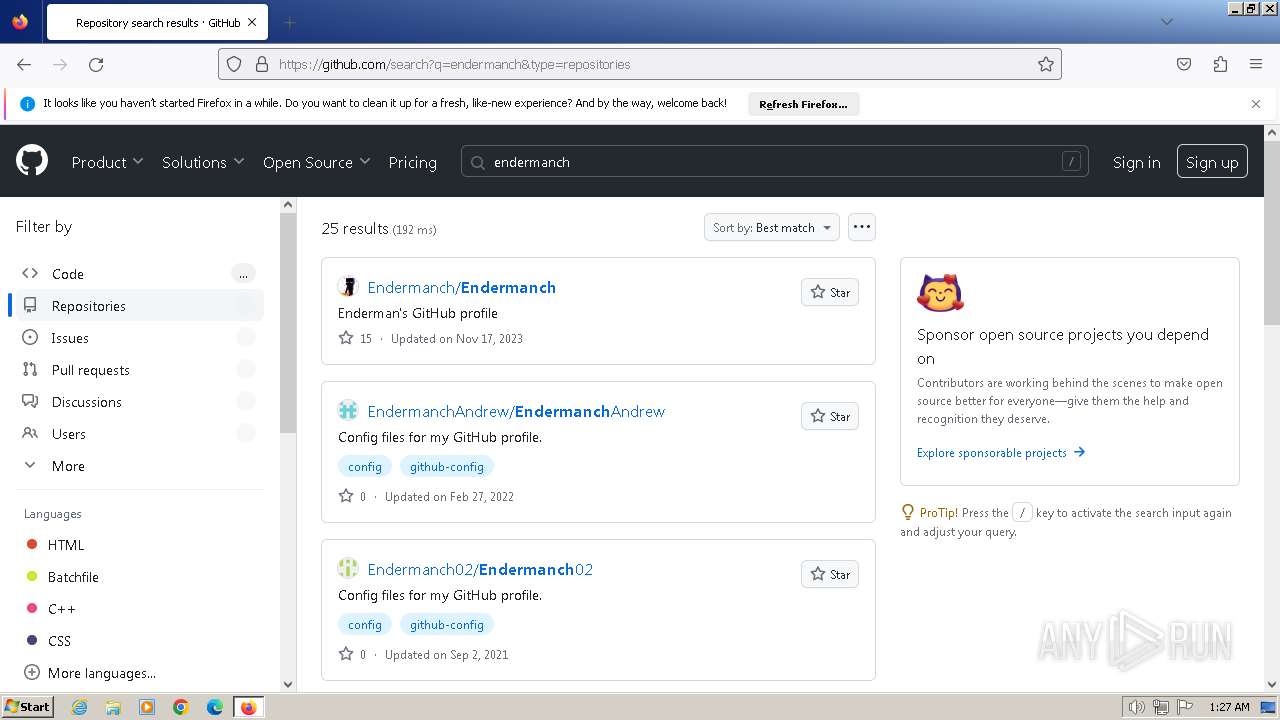Click the GitHub search box with endermanch
The image size is (1280, 720).
pyautogui.click(x=775, y=161)
